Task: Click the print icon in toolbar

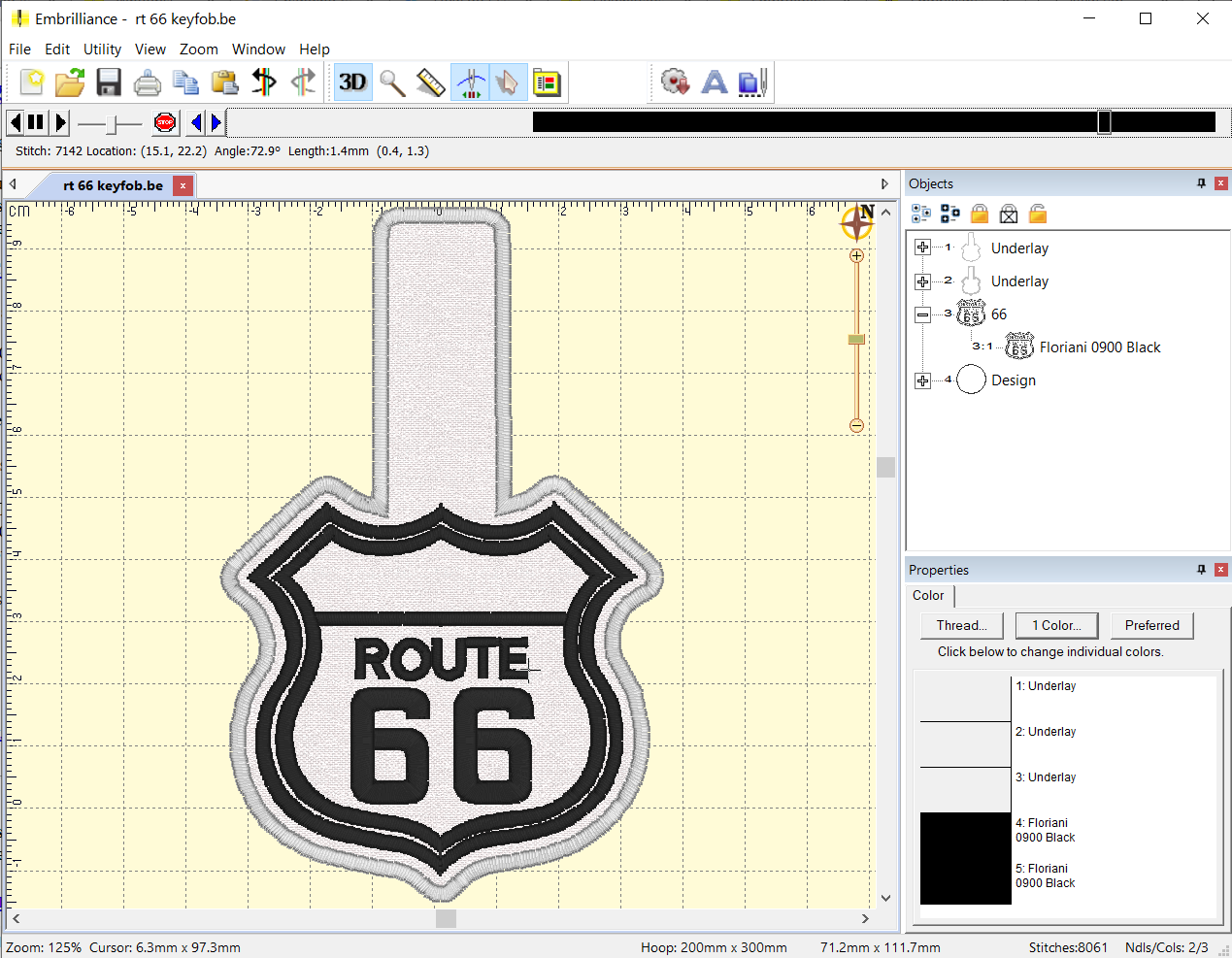Action: 148,83
